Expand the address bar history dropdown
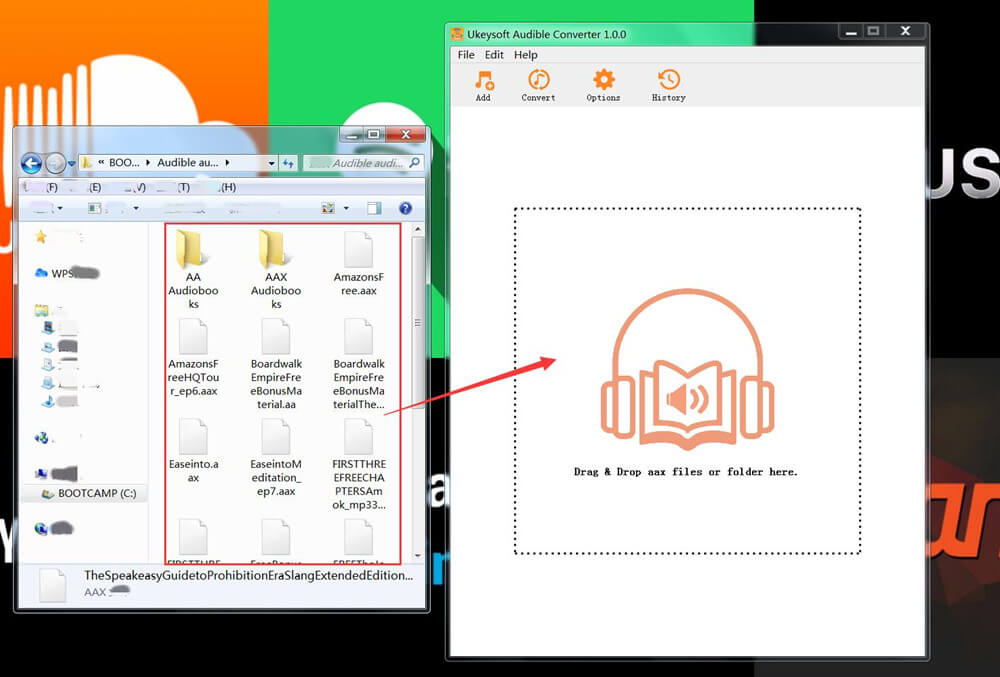 click(271, 163)
